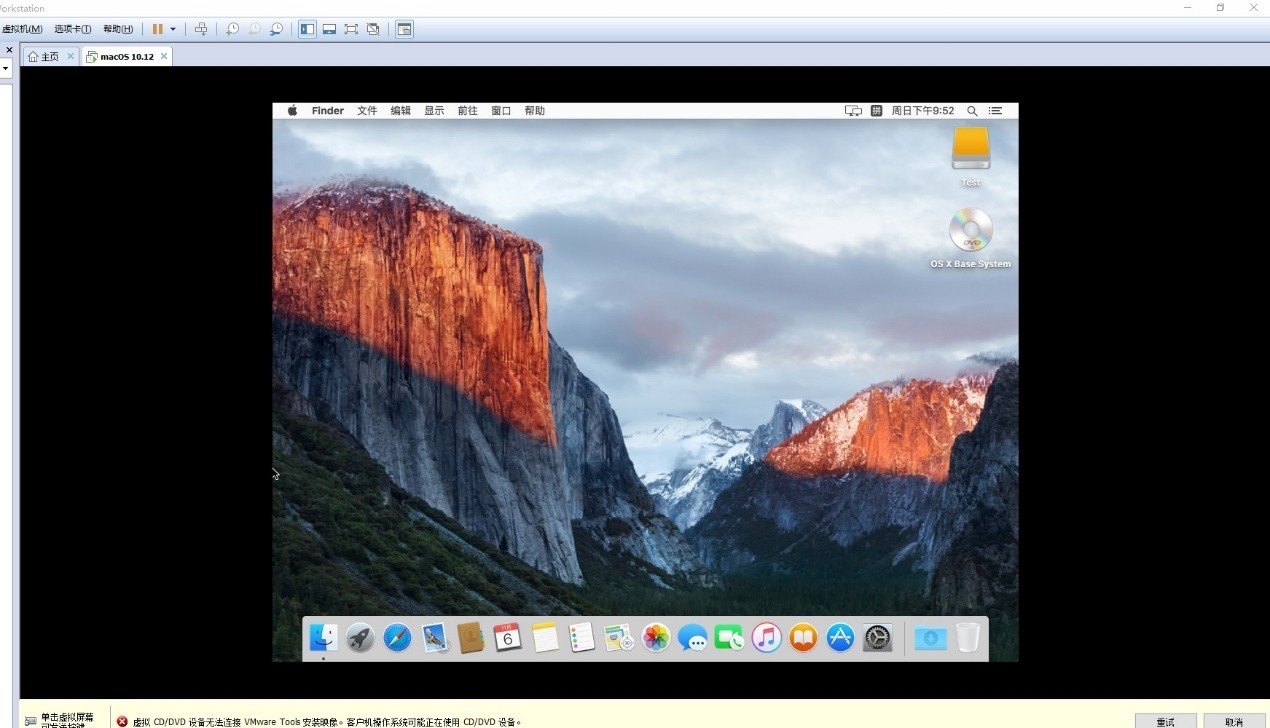Toggle the sidebar library view button
This screenshot has width=1270, height=728.
pos(307,29)
